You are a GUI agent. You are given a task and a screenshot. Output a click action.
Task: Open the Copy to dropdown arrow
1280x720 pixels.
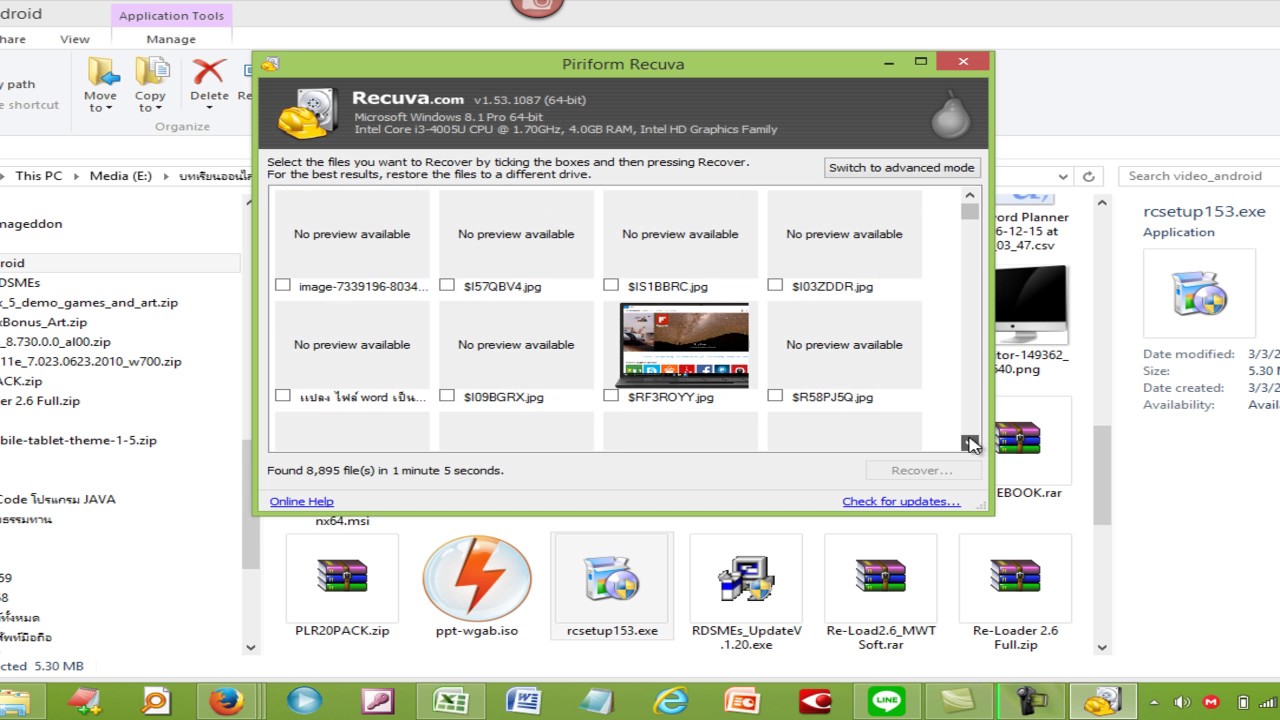point(158,109)
